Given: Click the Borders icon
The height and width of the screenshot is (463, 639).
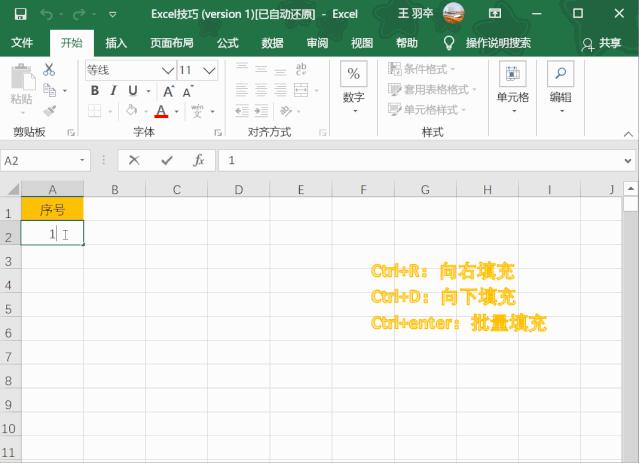Looking at the screenshot, I should click(x=95, y=110).
